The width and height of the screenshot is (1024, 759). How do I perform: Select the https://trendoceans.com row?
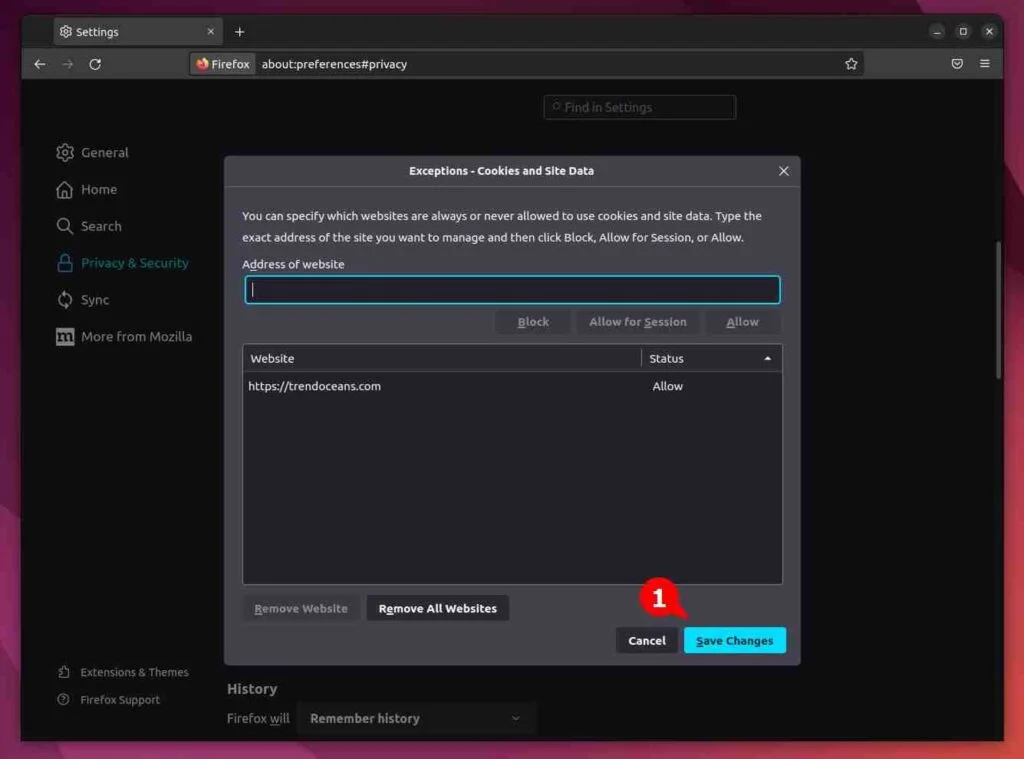(x=512, y=386)
